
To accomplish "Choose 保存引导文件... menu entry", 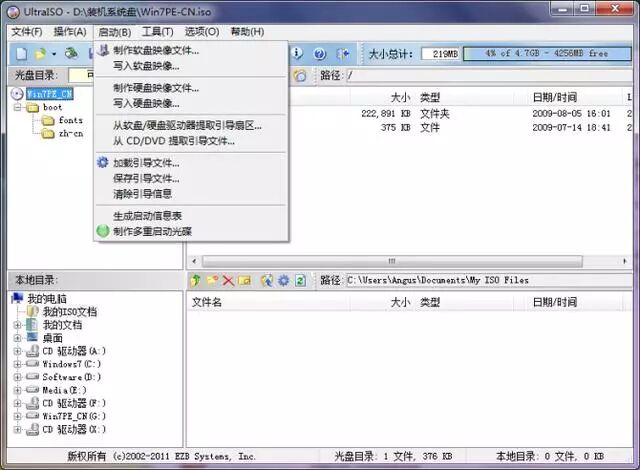I will pos(191,178).
